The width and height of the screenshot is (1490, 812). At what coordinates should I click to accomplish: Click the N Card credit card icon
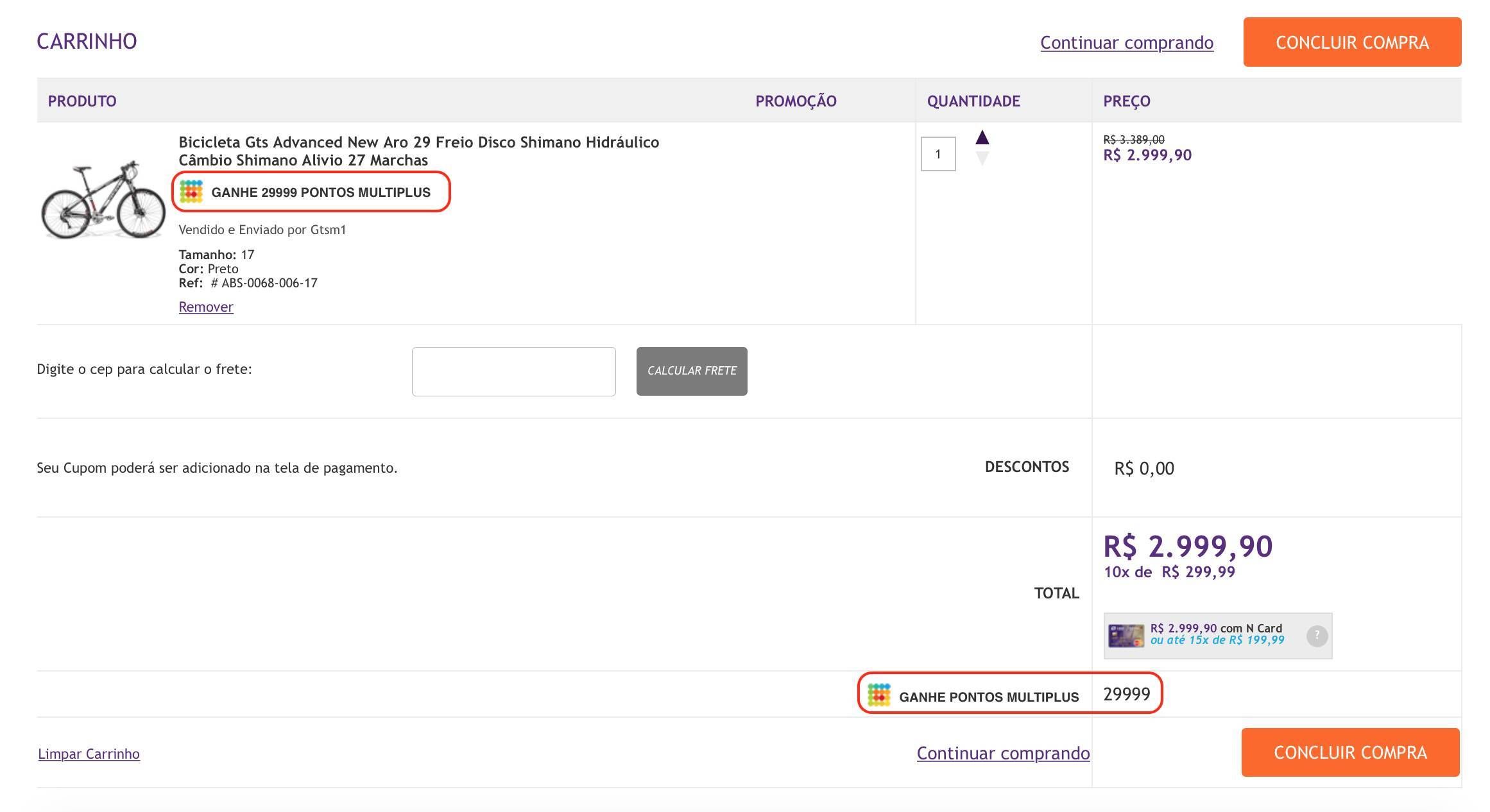(x=1126, y=636)
